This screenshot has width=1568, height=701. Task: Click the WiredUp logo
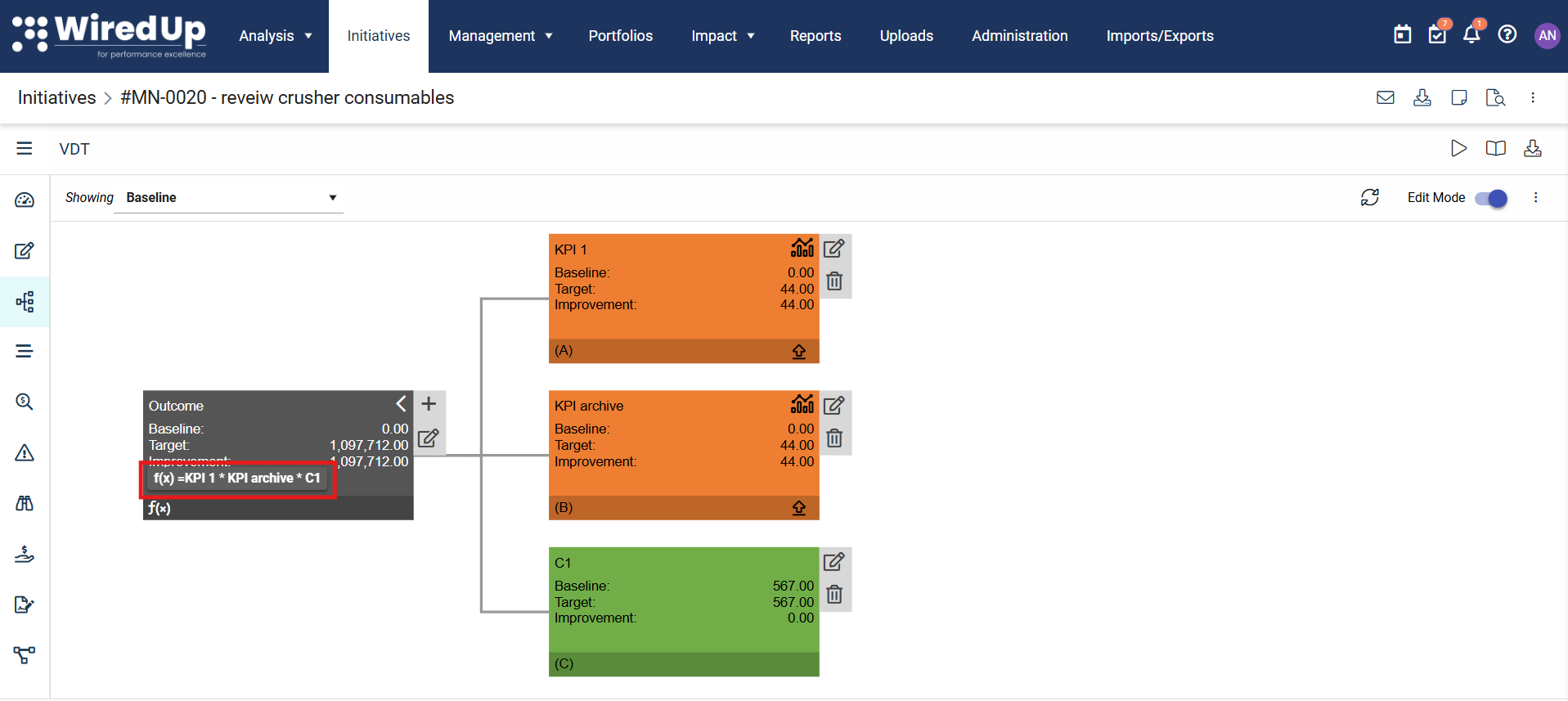pyautogui.click(x=110, y=35)
